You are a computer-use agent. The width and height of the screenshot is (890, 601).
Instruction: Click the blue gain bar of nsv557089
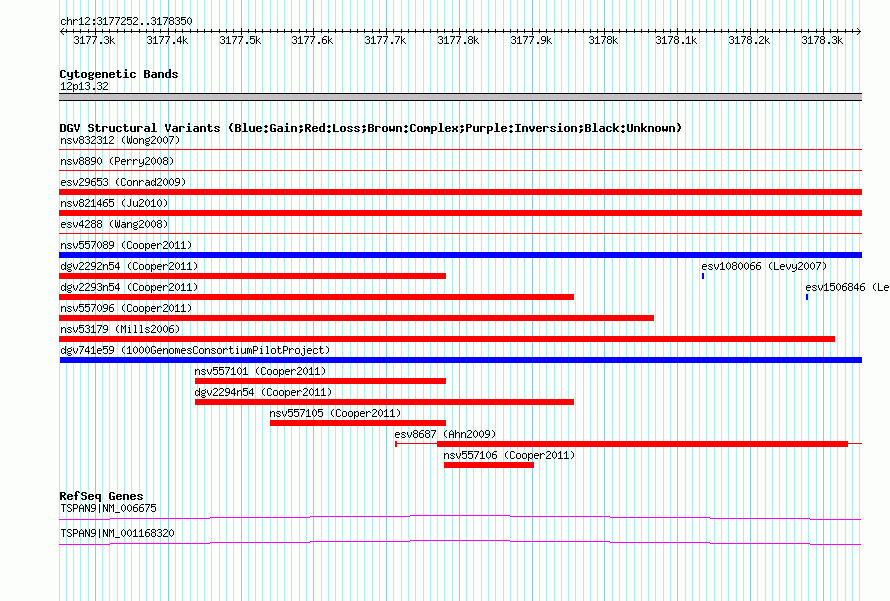pyautogui.click(x=460, y=255)
